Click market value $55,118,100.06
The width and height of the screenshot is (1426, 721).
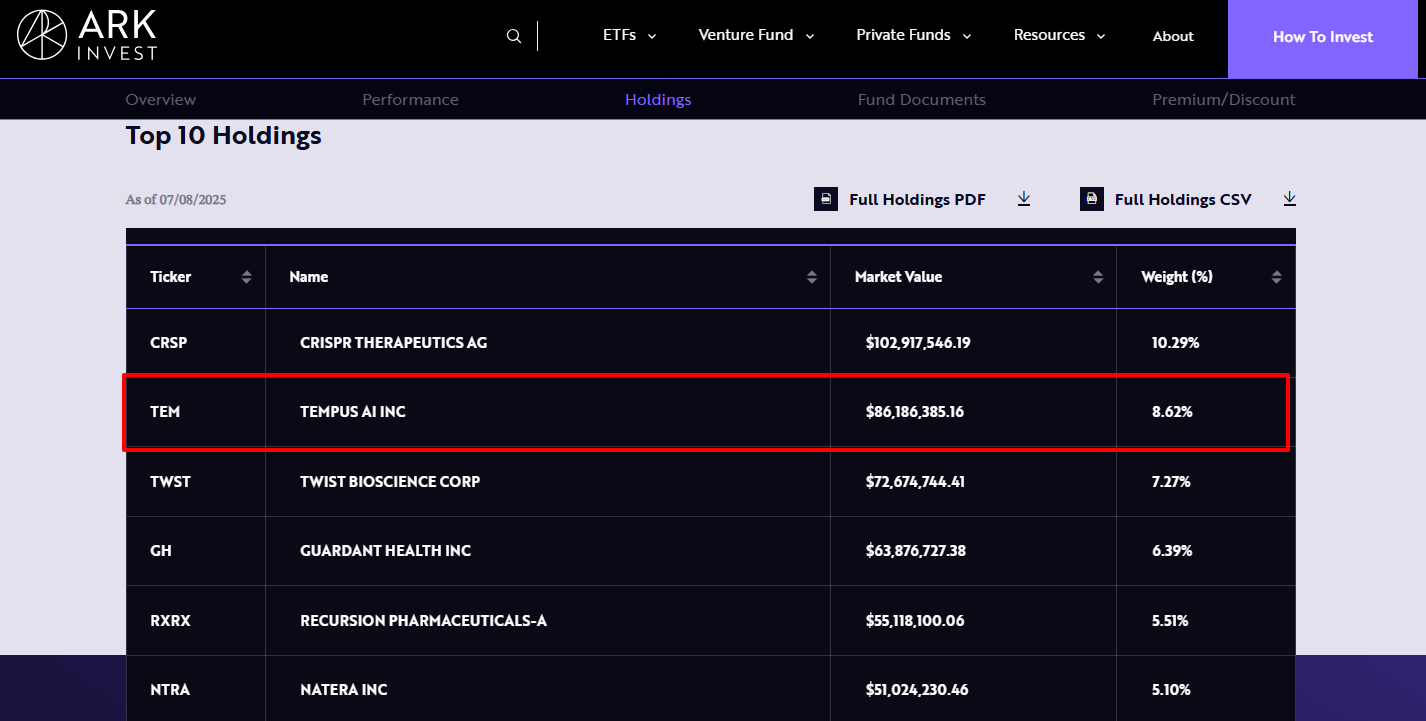pyautogui.click(x=915, y=621)
